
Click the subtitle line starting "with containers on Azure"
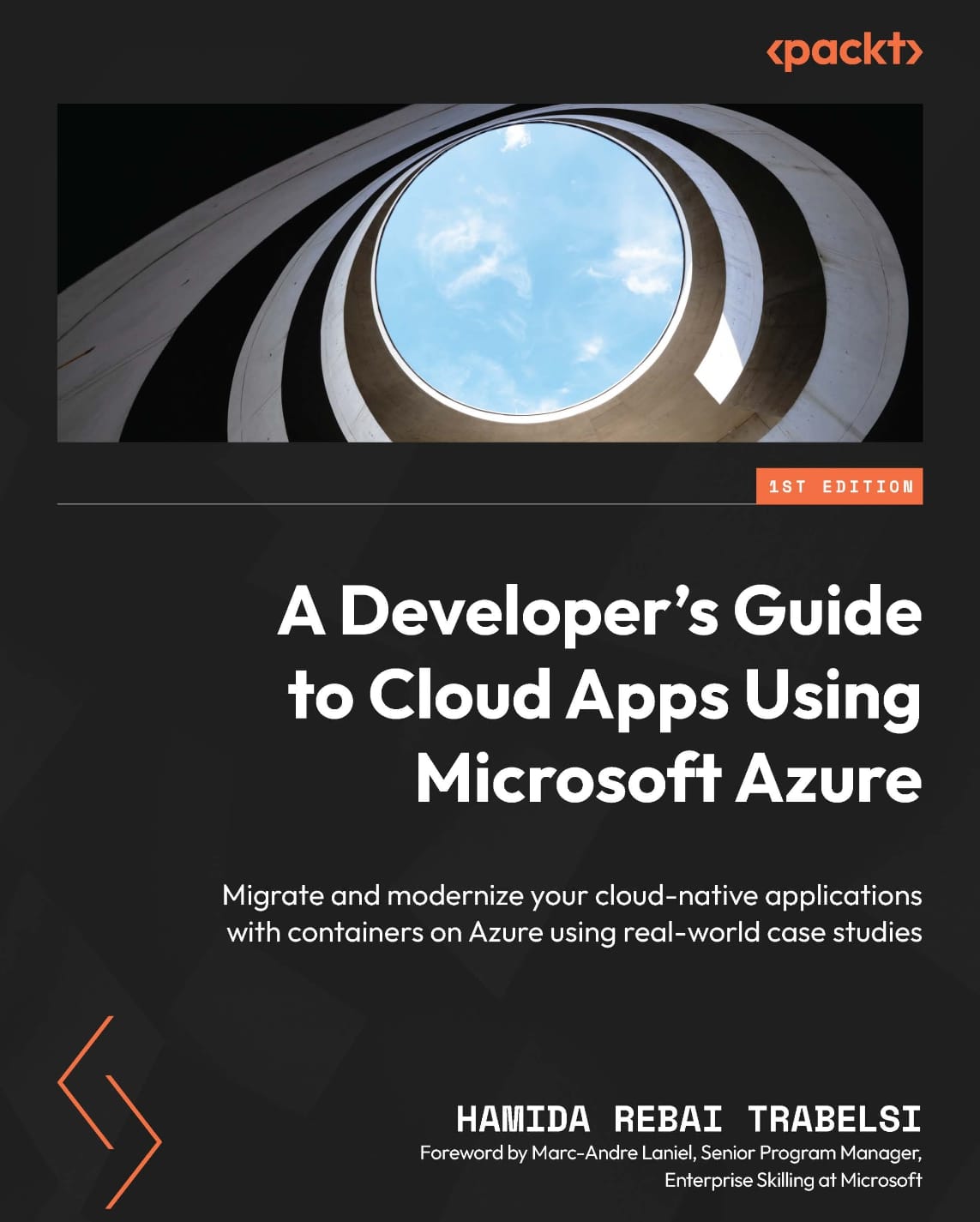click(574, 932)
